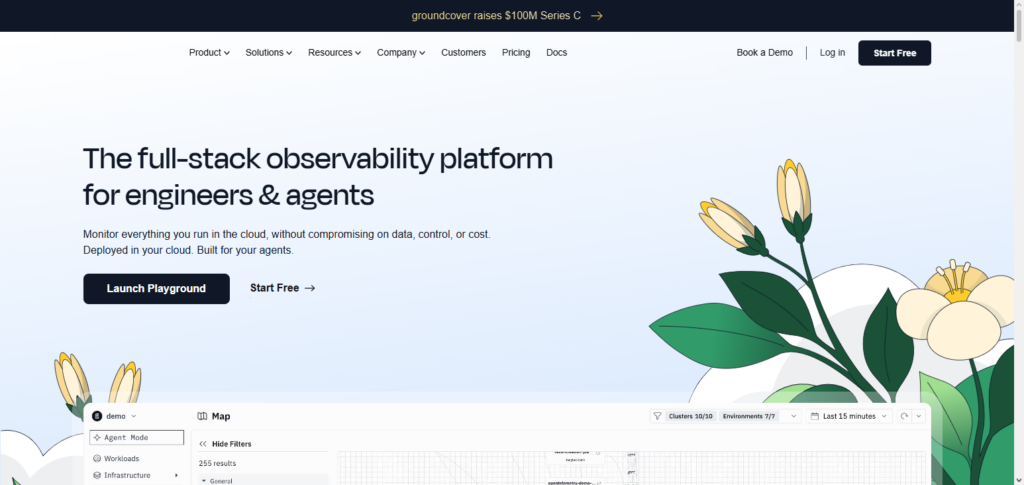Click the Infrastructure sidebar icon

pos(97,475)
